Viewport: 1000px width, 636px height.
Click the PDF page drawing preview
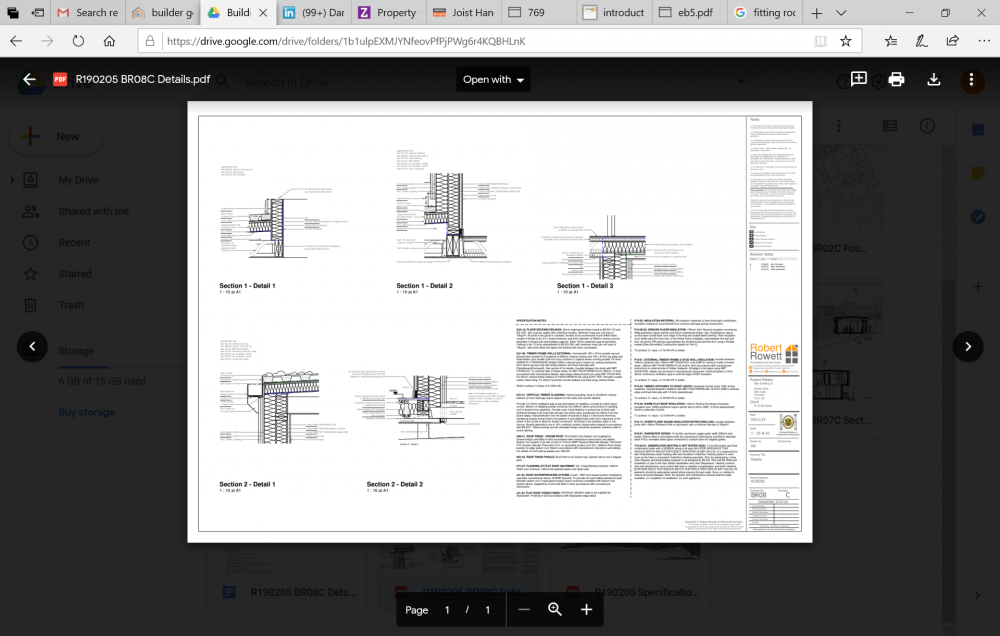pyautogui.click(x=499, y=322)
